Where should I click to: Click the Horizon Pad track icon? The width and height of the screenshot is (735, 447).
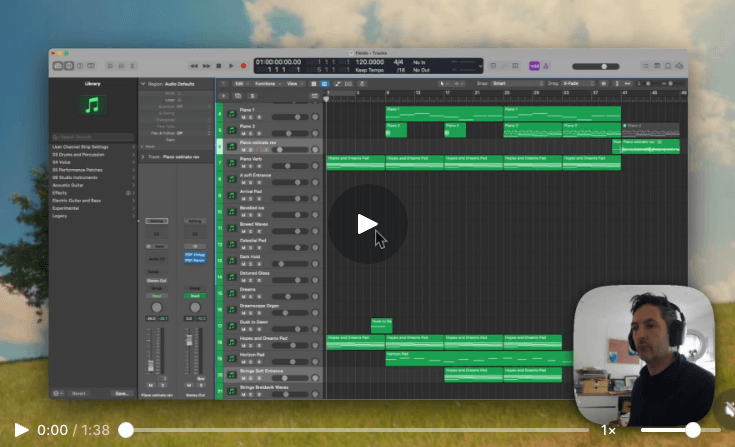pos(232,358)
